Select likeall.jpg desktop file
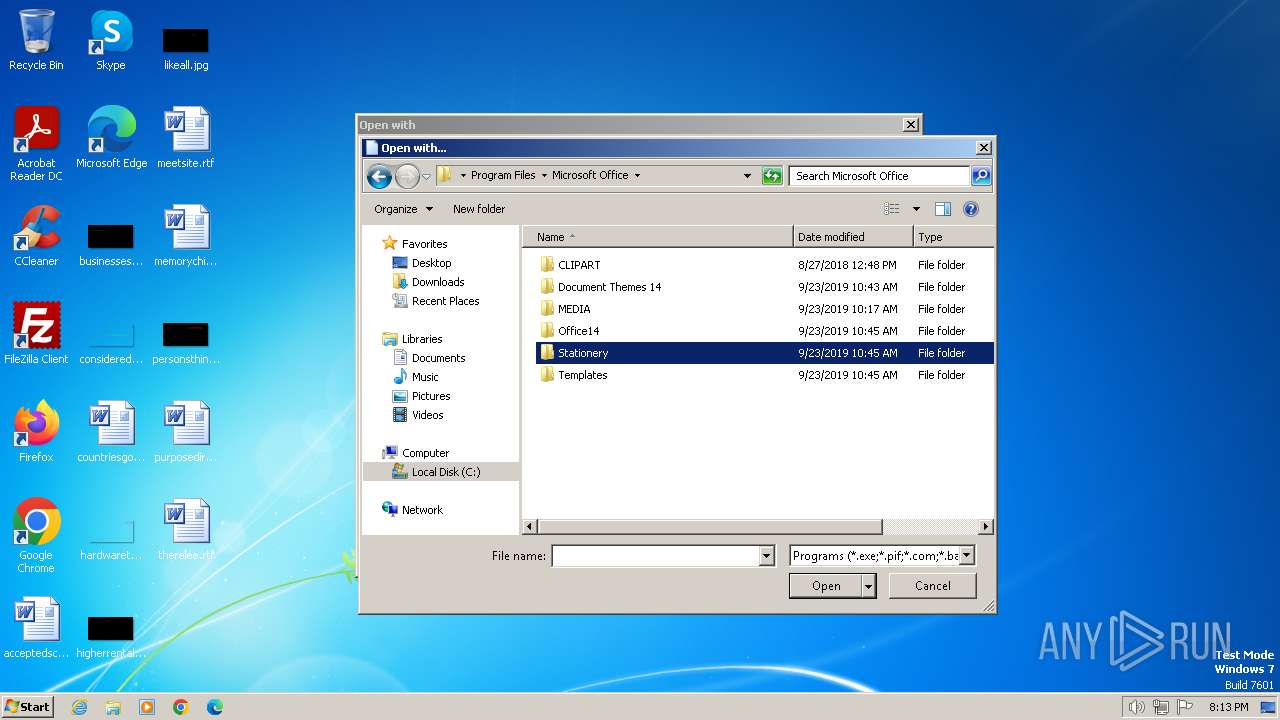This screenshot has width=1280, height=720. [x=185, y=48]
